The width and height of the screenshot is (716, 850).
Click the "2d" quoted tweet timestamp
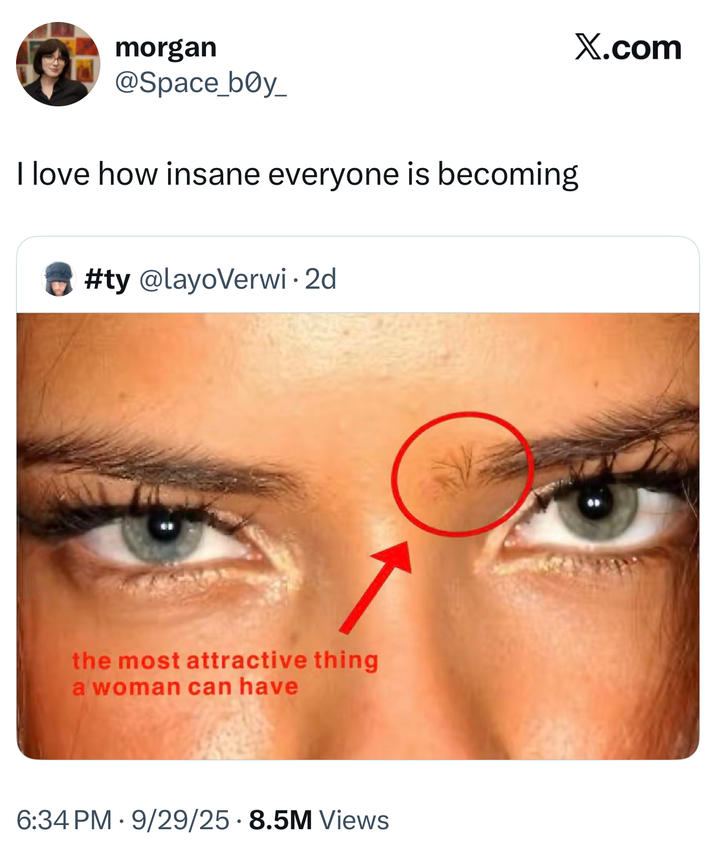tap(320, 280)
